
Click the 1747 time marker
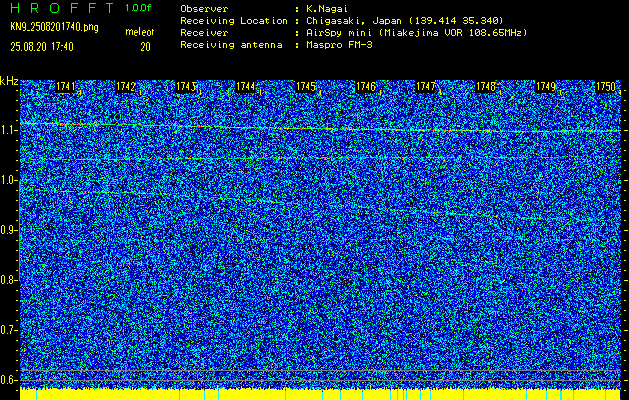426,87
